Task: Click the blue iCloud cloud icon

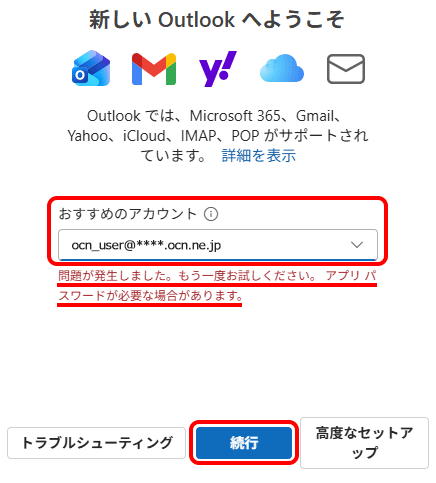Action: pos(282,68)
